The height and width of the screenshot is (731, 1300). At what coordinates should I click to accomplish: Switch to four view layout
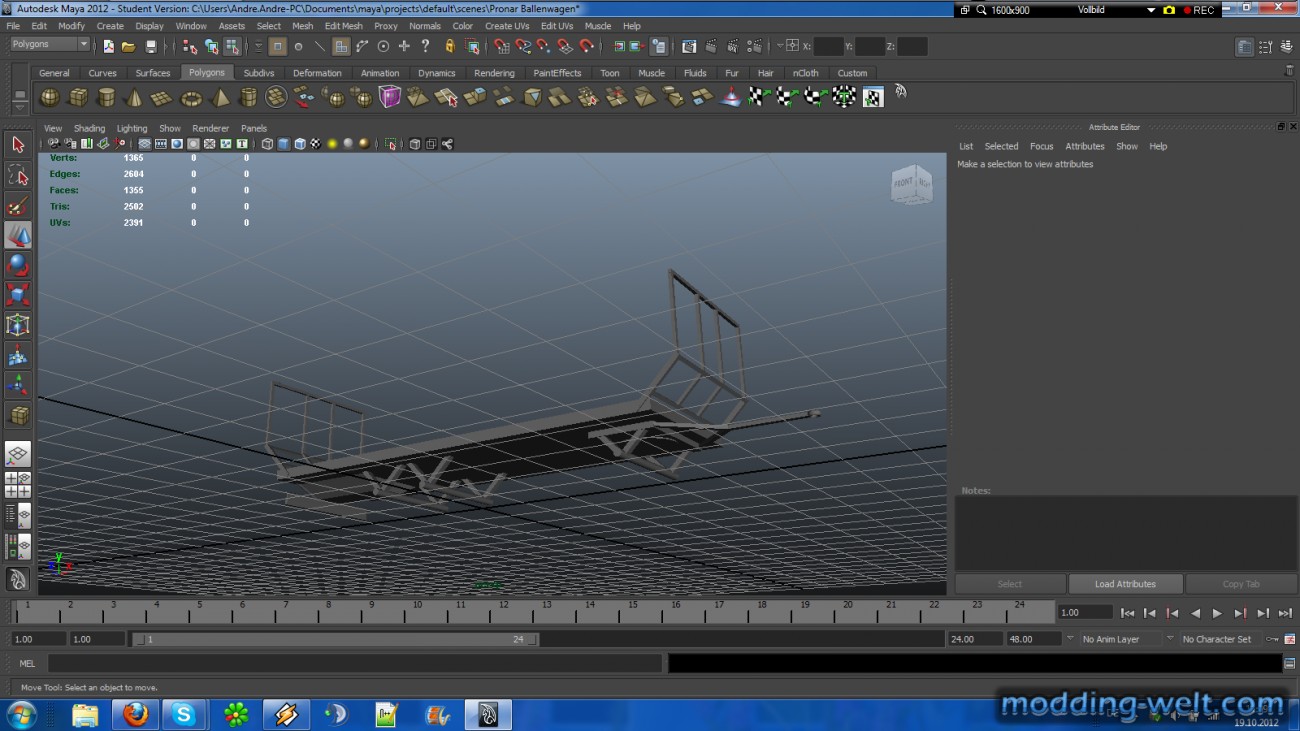[x=18, y=485]
